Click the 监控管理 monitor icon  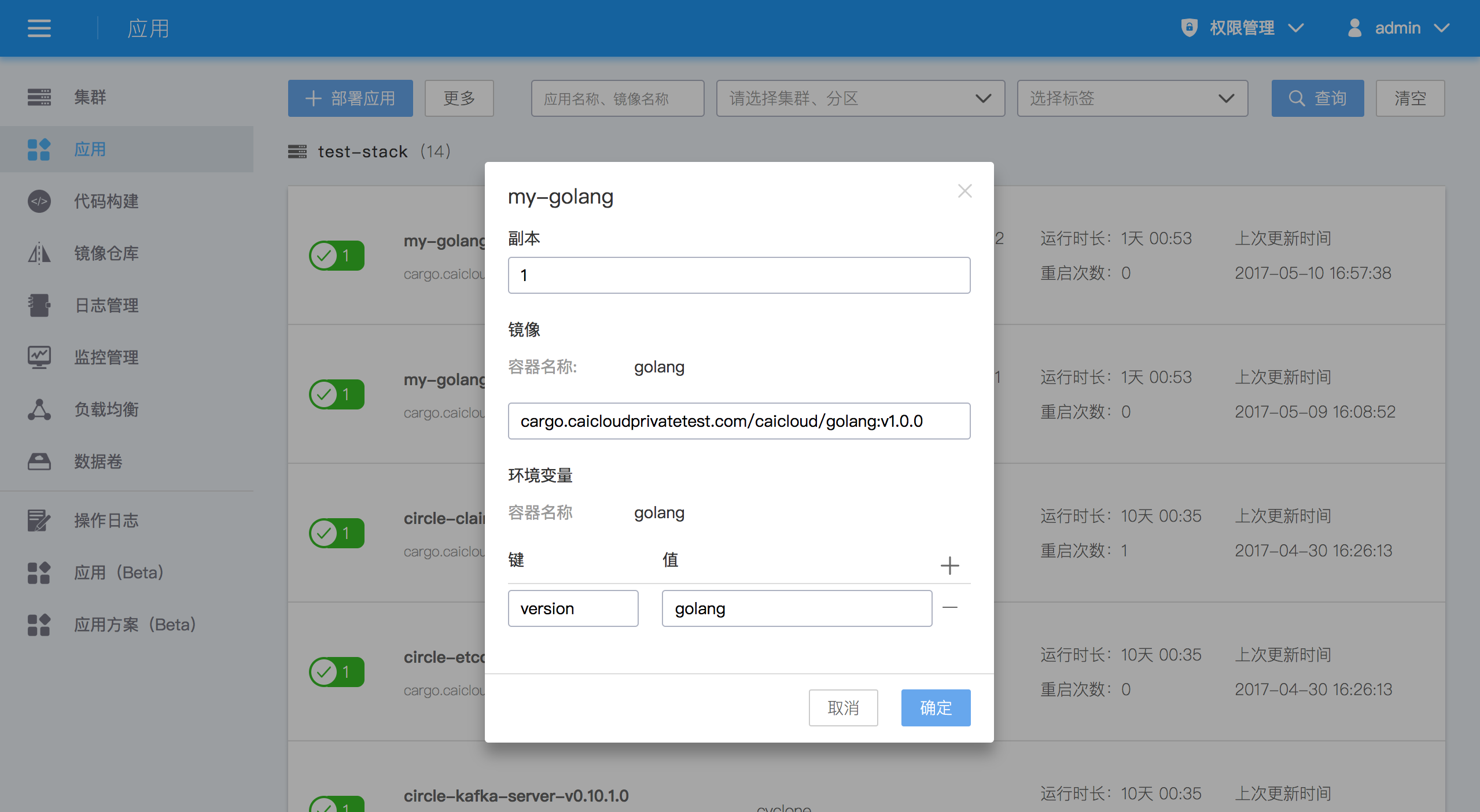[x=39, y=357]
